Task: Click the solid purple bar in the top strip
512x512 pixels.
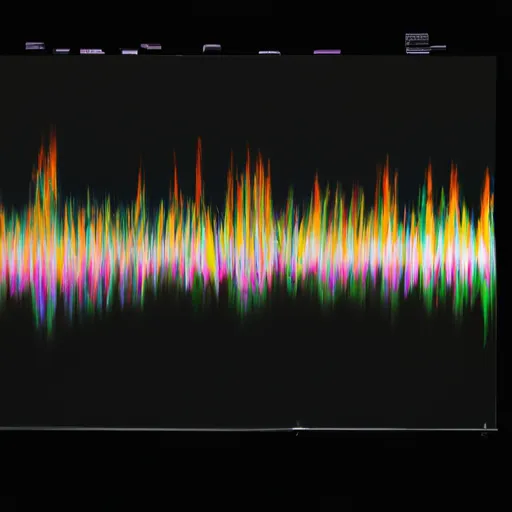Action: [x=327, y=52]
